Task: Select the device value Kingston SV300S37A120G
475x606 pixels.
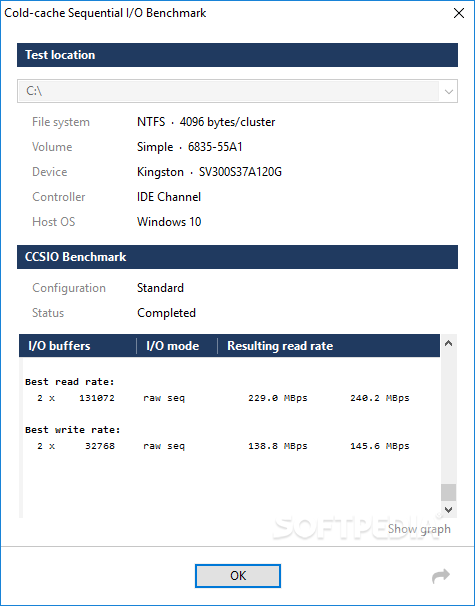Action: pos(209,172)
